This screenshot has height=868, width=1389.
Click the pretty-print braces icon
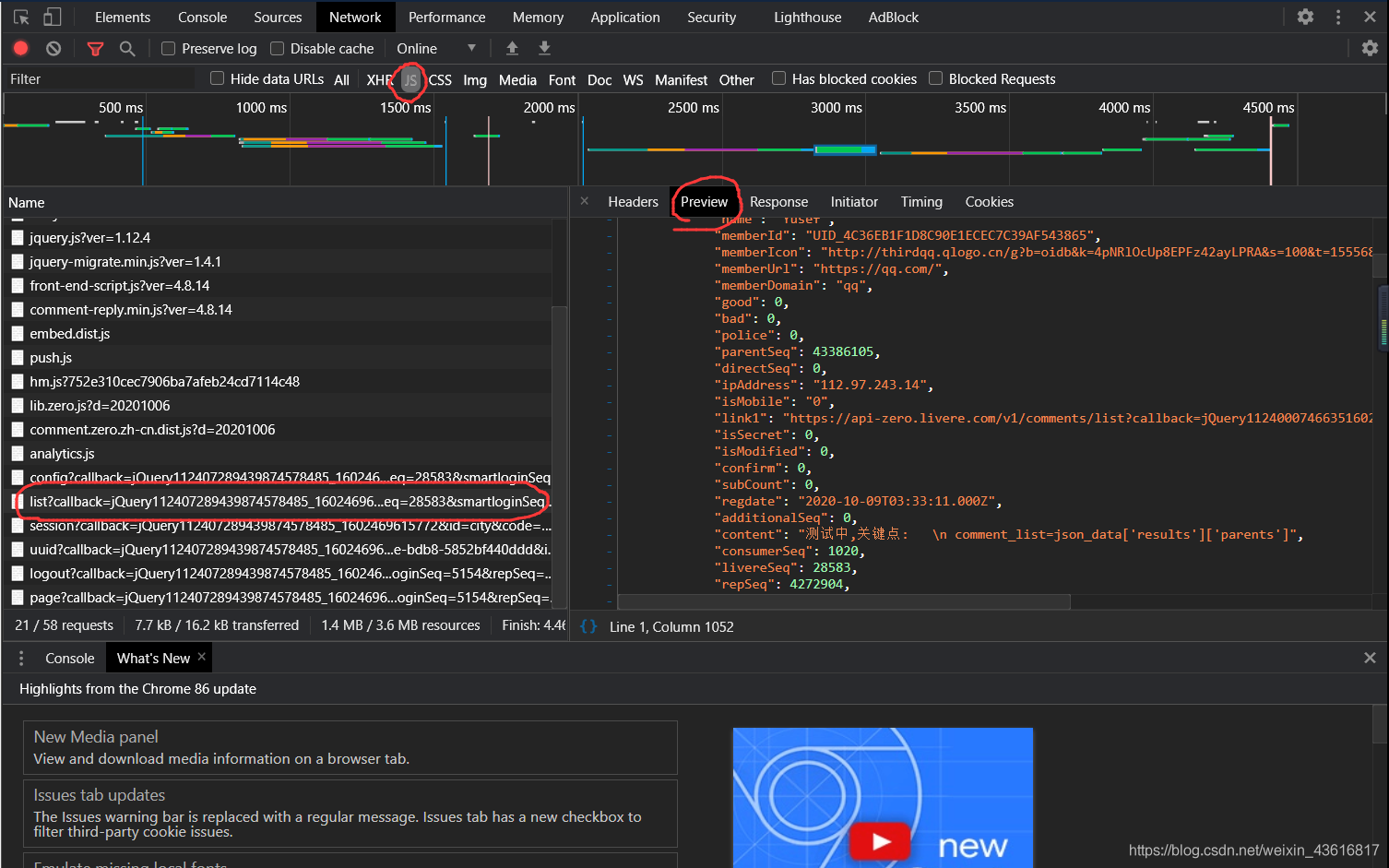(588, 626)
